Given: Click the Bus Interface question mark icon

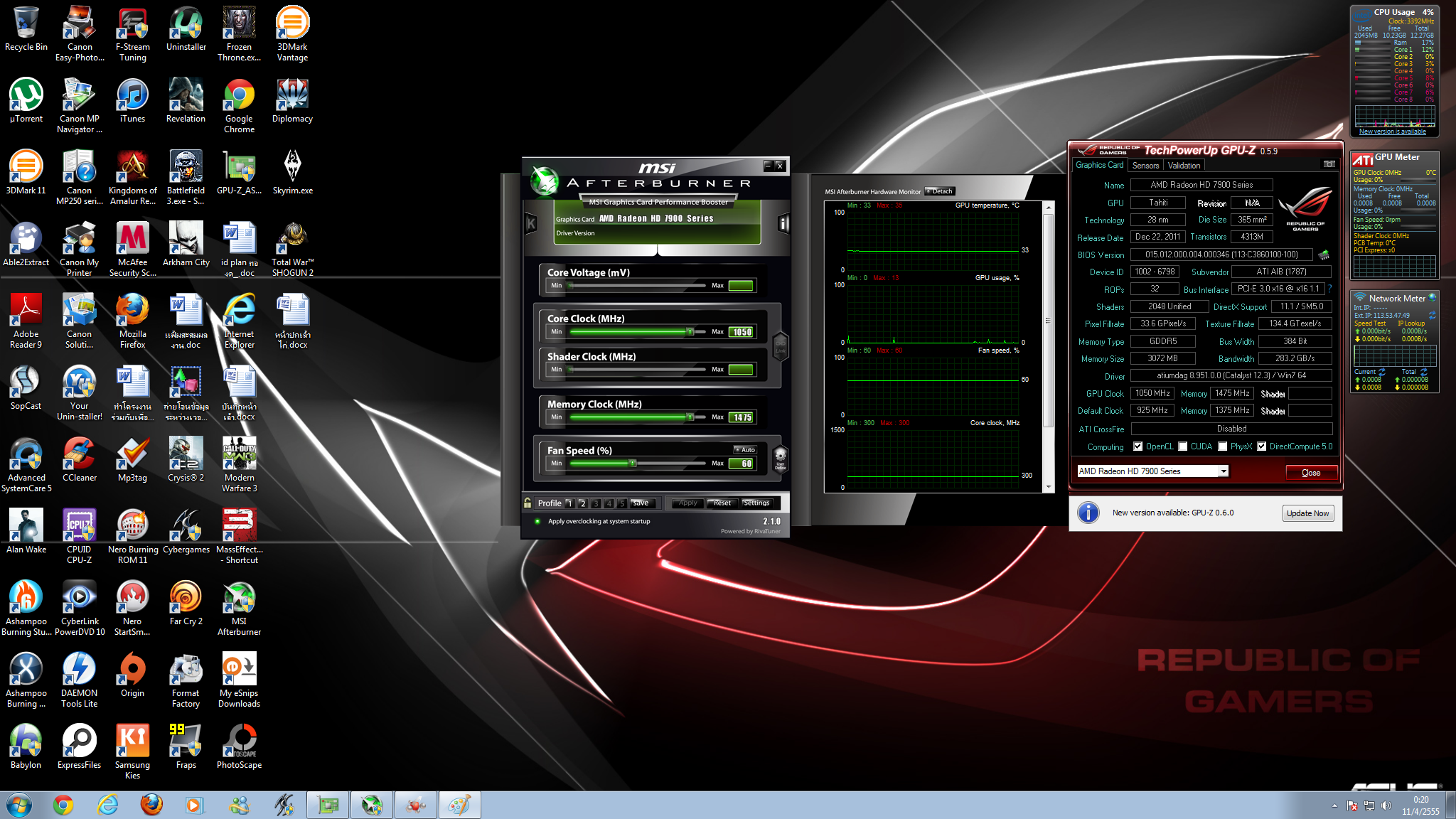Looking at the screenshot, I should [x=1329, y=289].
